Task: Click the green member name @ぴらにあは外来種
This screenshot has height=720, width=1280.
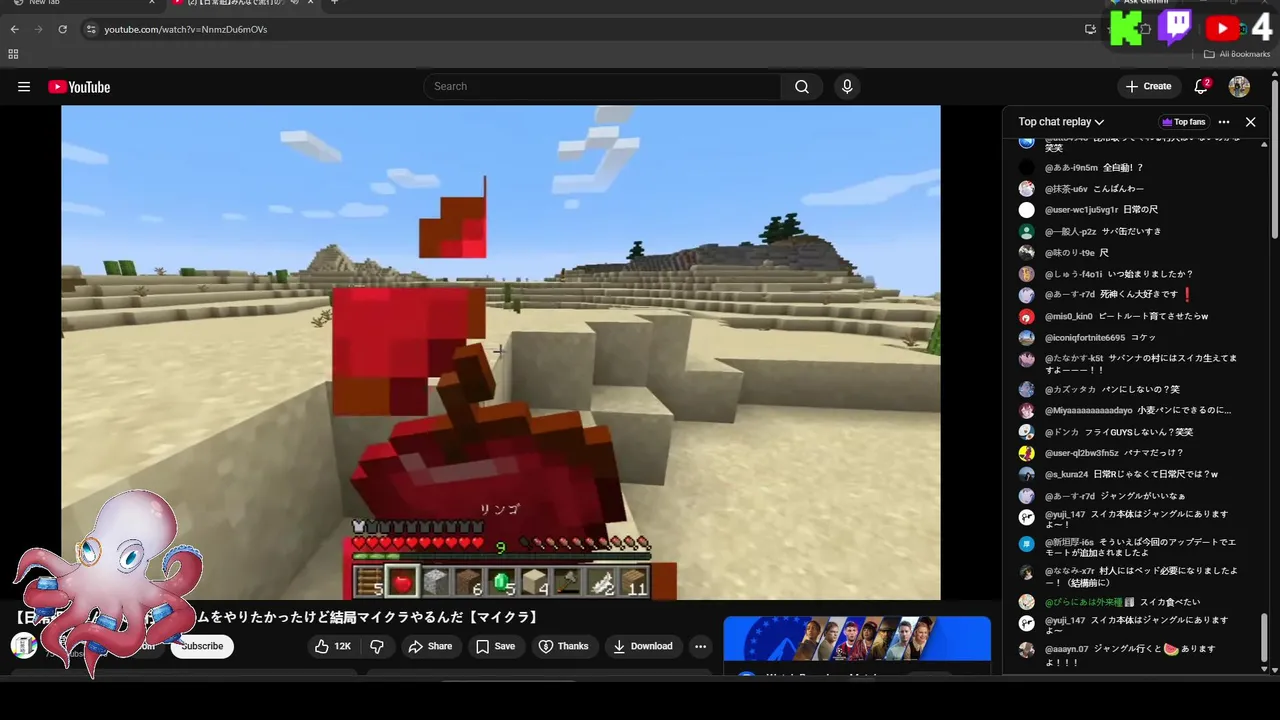Action: 1083,602
